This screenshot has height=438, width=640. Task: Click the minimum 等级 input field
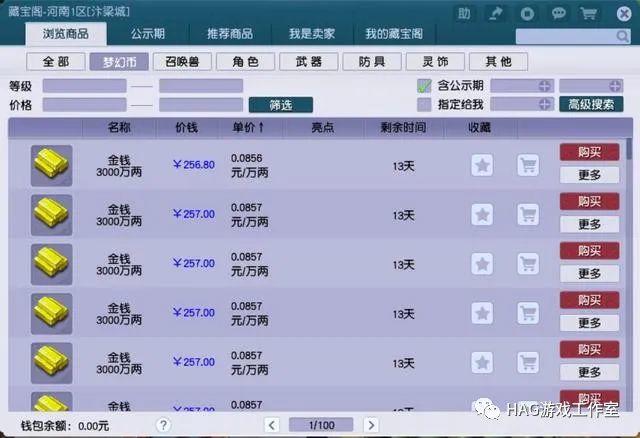click(x=84, y=86)
